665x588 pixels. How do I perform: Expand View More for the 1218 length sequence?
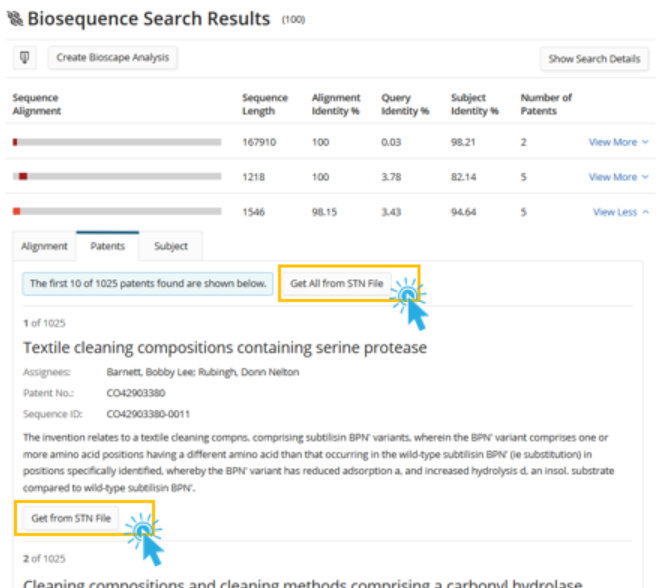618,177
